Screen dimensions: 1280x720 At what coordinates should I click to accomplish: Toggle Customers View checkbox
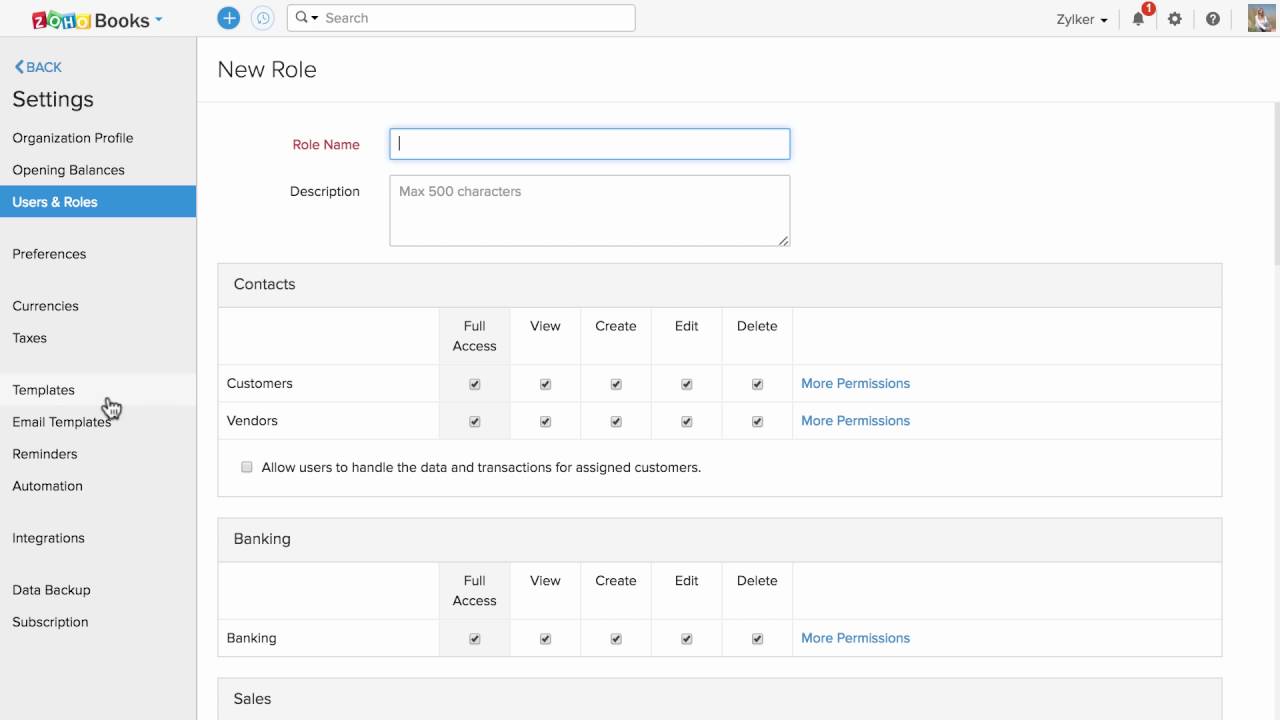[x=545, y=384]
